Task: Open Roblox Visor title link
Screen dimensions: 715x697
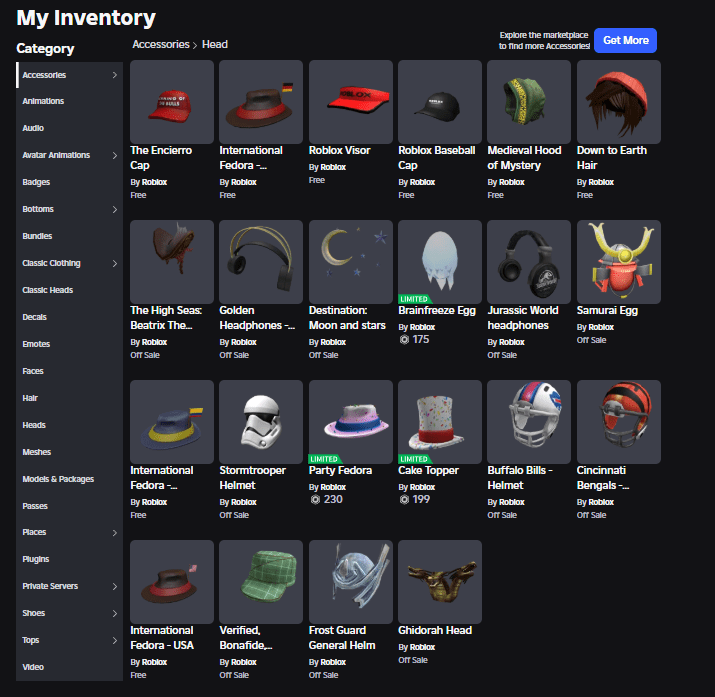Action: pos(339,150)
